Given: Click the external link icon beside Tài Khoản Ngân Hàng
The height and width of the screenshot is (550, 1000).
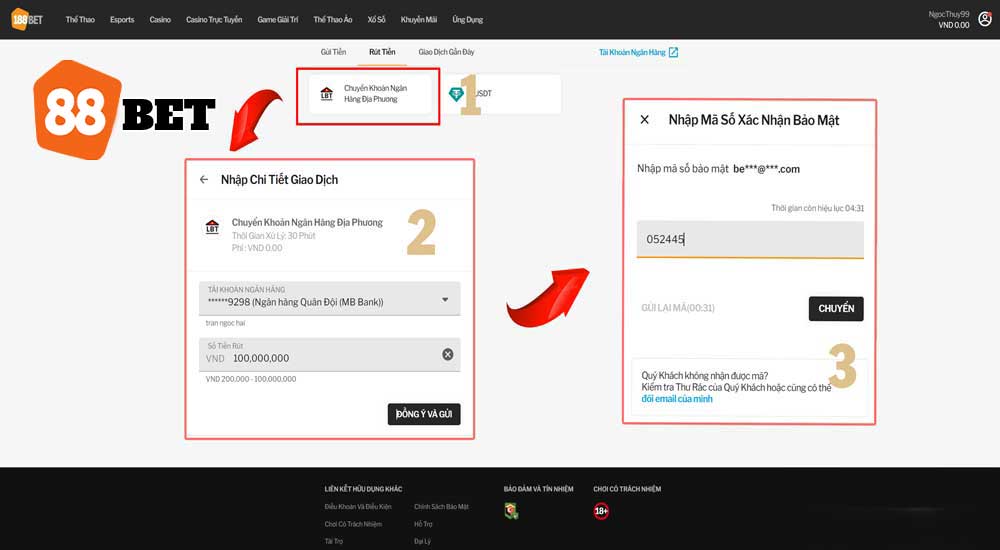Looking at the screenshot, I should (673, 52).
